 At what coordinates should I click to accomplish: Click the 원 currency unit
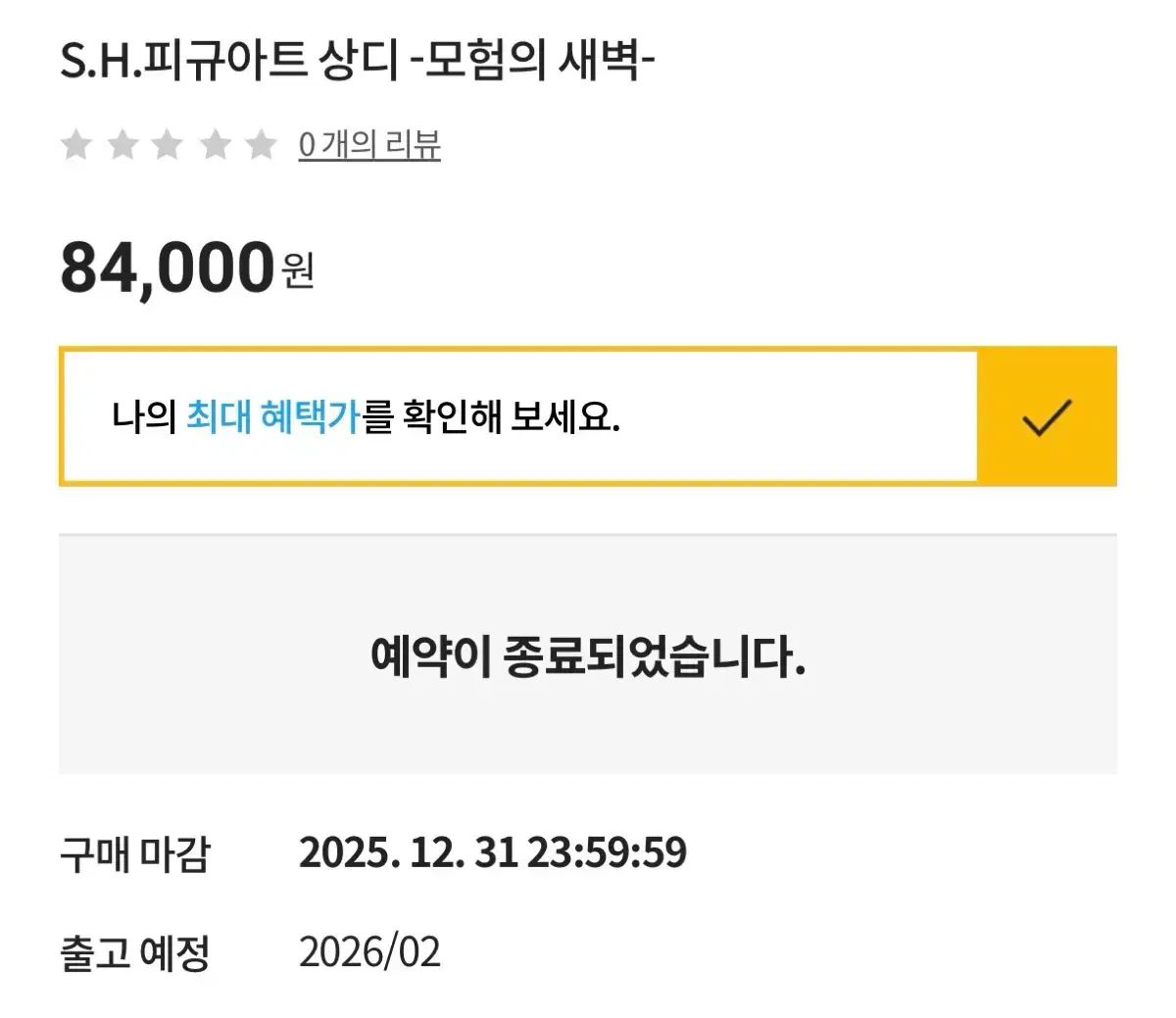[x=298, y=269]
